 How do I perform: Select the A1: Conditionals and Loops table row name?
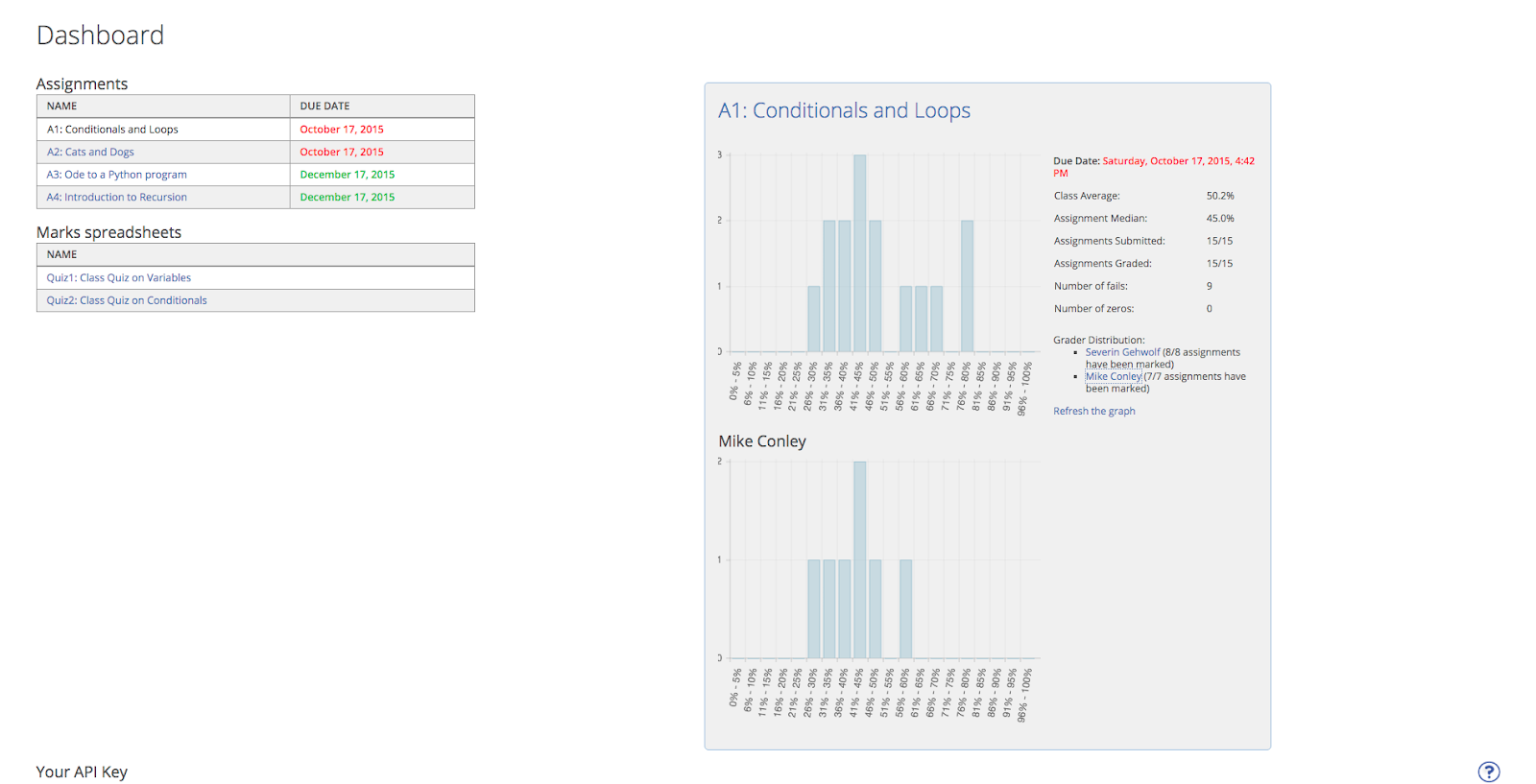point(112,130)
